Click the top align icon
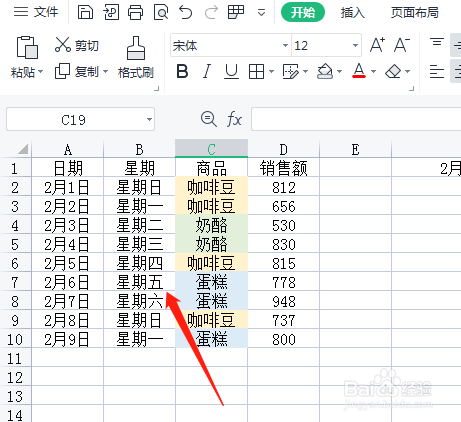The image size is (461, 422). (x=437, y=43)
